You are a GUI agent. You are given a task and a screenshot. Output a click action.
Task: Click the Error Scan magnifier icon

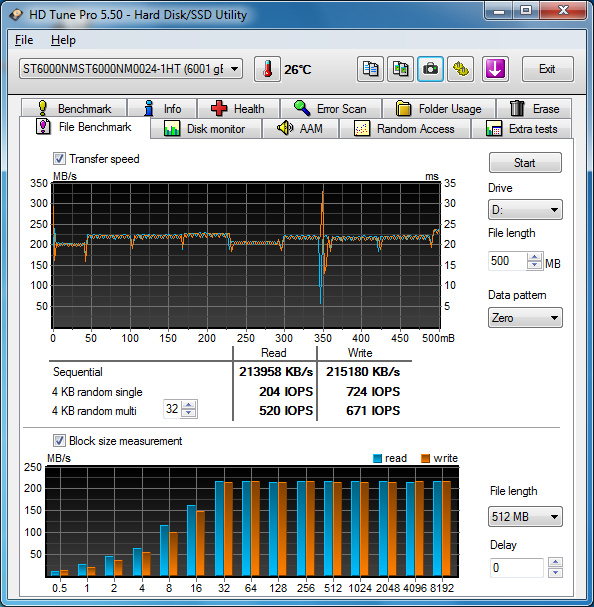click(302, 108)
